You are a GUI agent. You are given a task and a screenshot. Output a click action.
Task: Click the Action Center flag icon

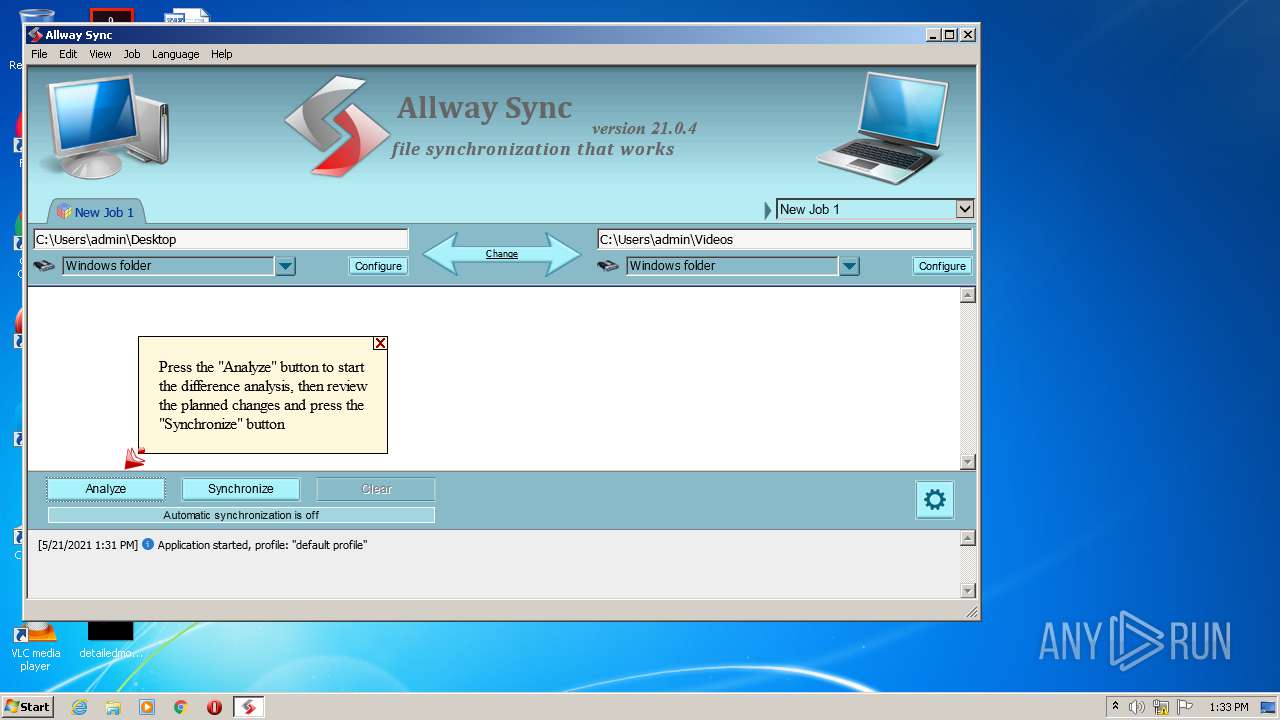pyautogui.click(x=1185, y=707)
